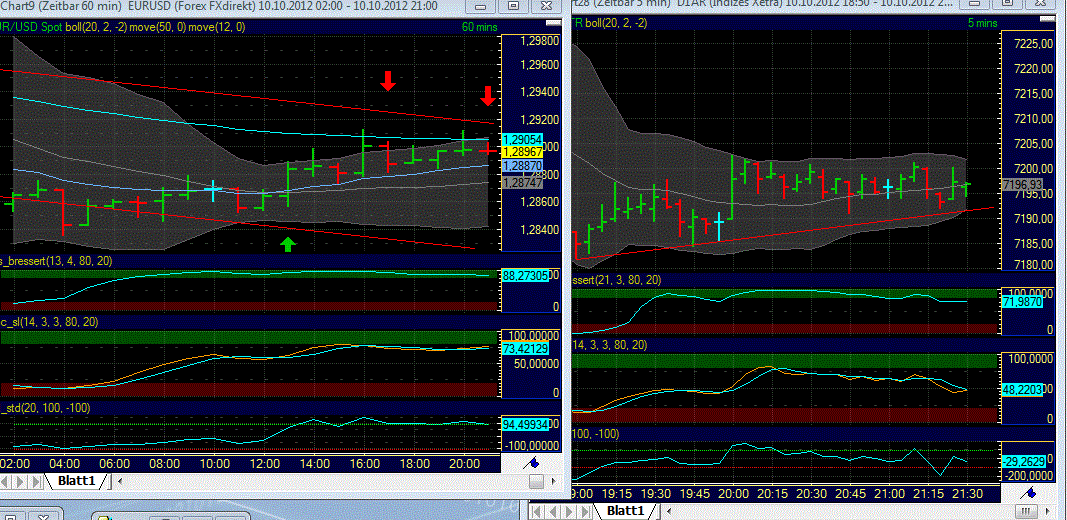Click scroll-left arrow of DAX horizontal scrollbar
The height and width of the screenshot is (520, 1067).
[668, 511]
